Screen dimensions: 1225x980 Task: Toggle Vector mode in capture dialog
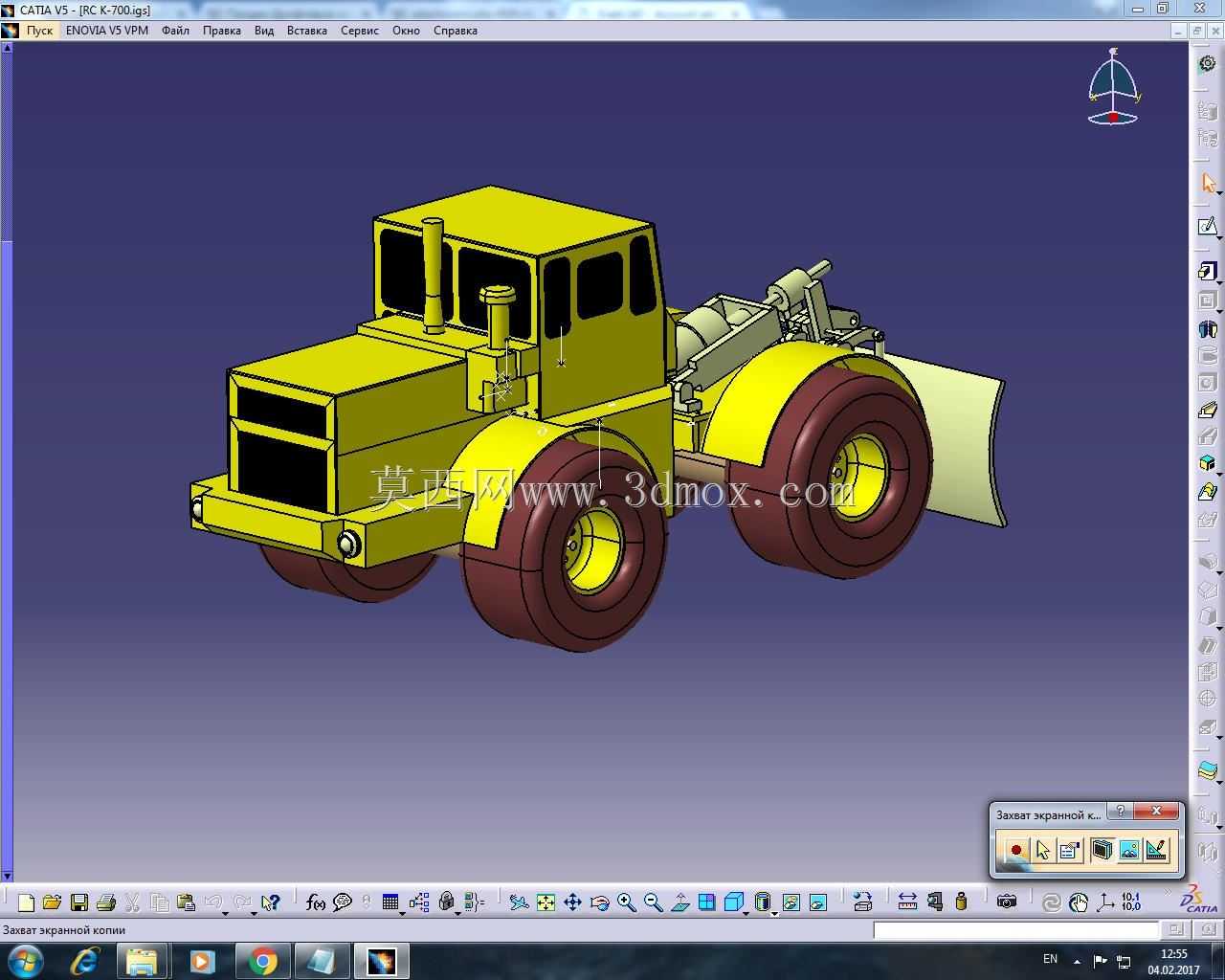(1156, 849)
